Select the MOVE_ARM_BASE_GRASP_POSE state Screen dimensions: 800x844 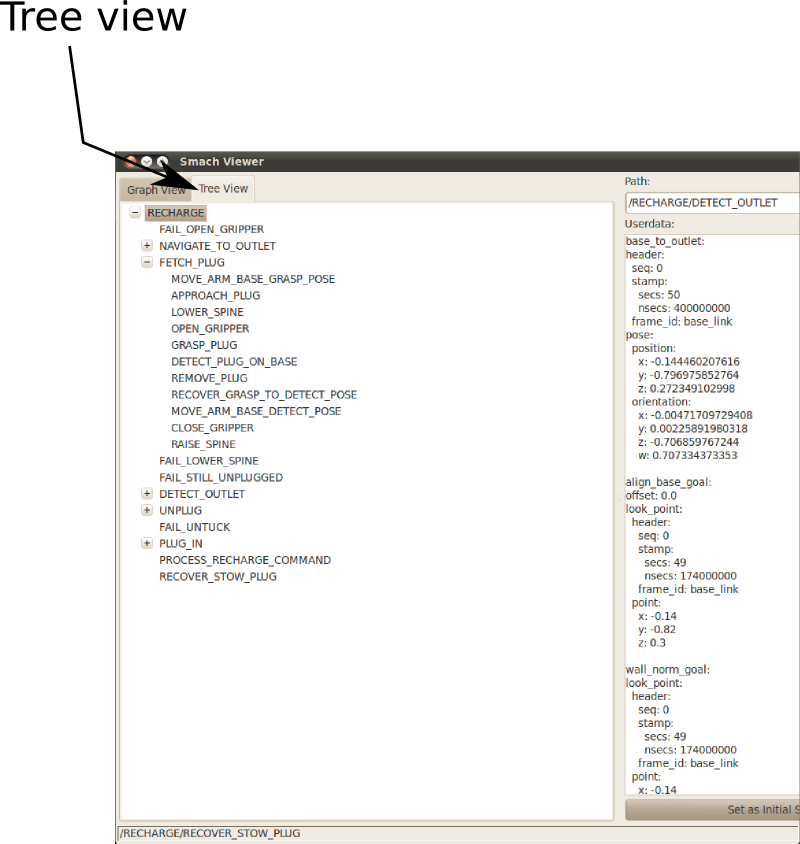point(253,279)
